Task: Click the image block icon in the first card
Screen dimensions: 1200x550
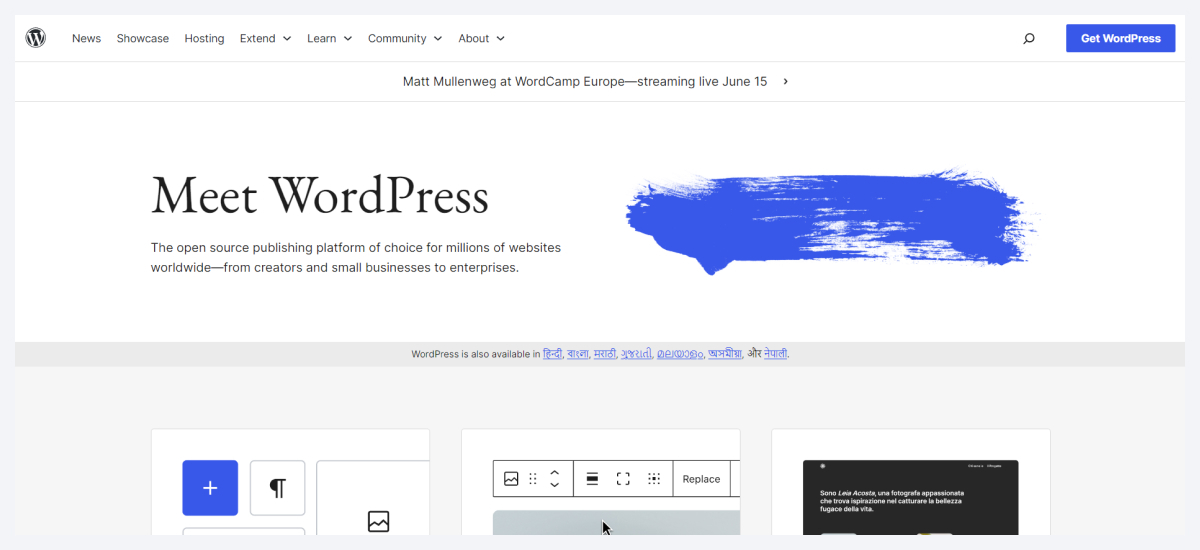Action: click(x=378, y=521)
